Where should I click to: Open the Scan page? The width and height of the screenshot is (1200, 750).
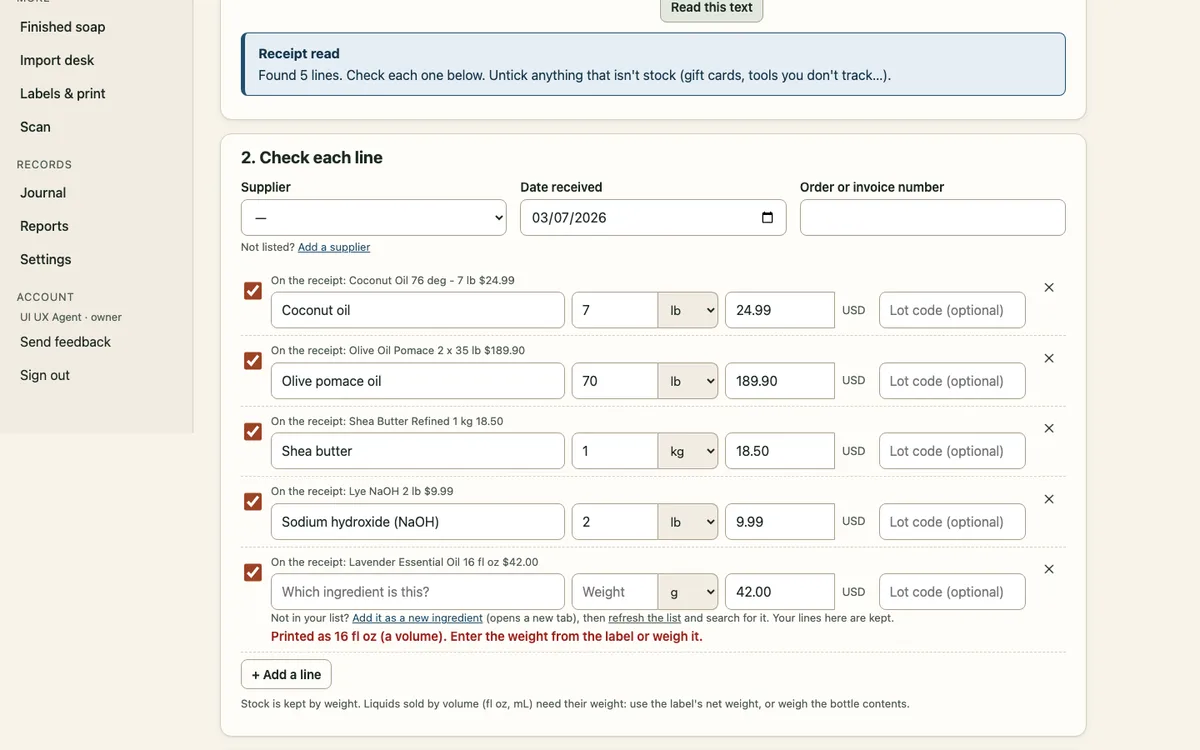35,127
